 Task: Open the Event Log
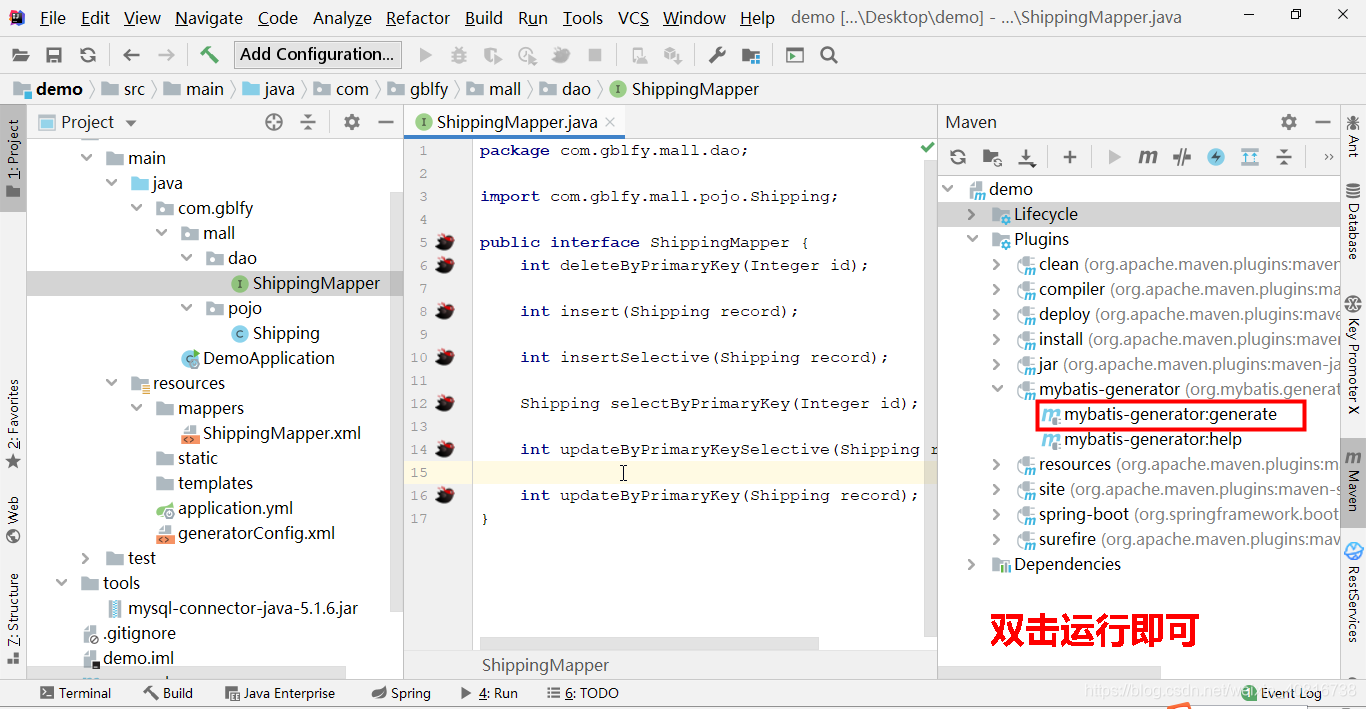click(1281, 693)
